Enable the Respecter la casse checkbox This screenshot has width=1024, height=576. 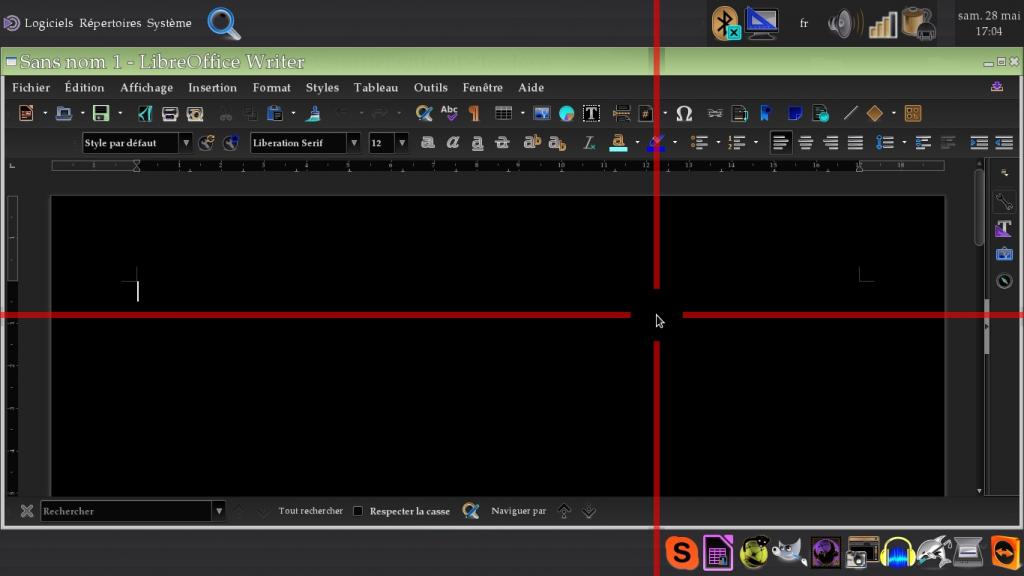[x=358, y=511]
